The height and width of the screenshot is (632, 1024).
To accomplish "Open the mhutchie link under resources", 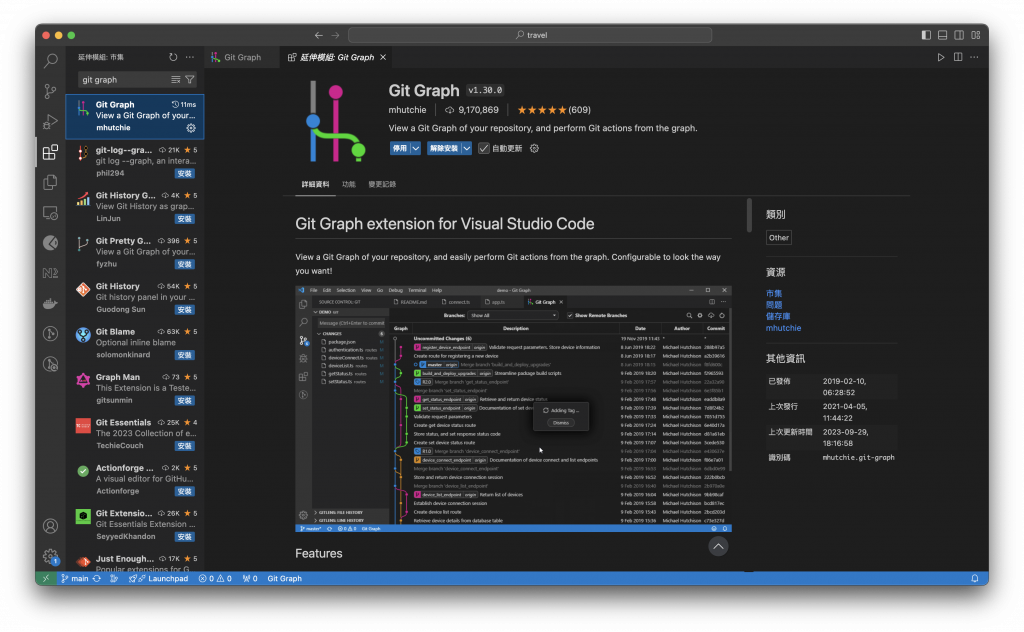I will pyautogui.click(x=783, y=328).
